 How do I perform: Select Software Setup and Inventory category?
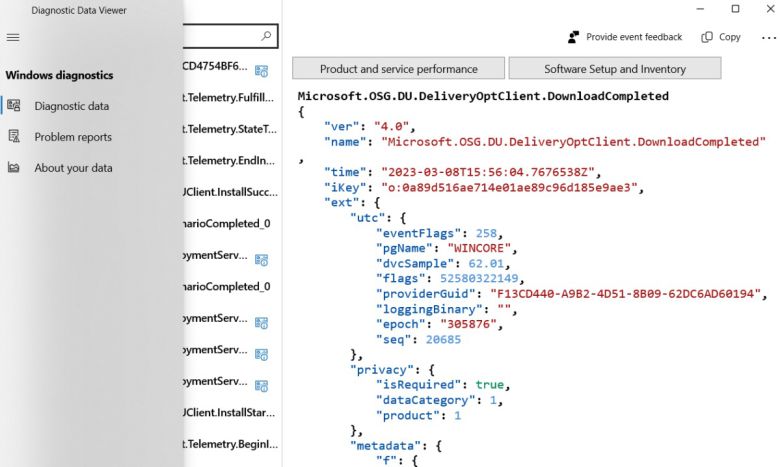614,69
